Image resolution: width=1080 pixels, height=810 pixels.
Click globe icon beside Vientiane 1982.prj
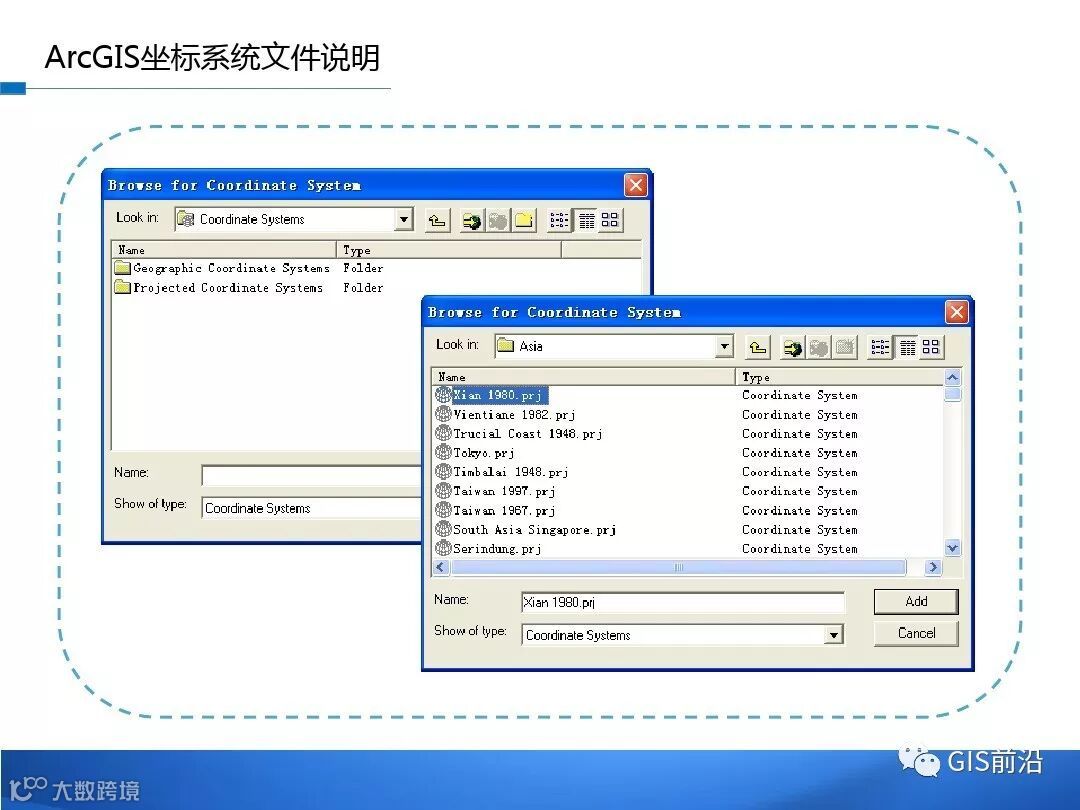point(443,414)
